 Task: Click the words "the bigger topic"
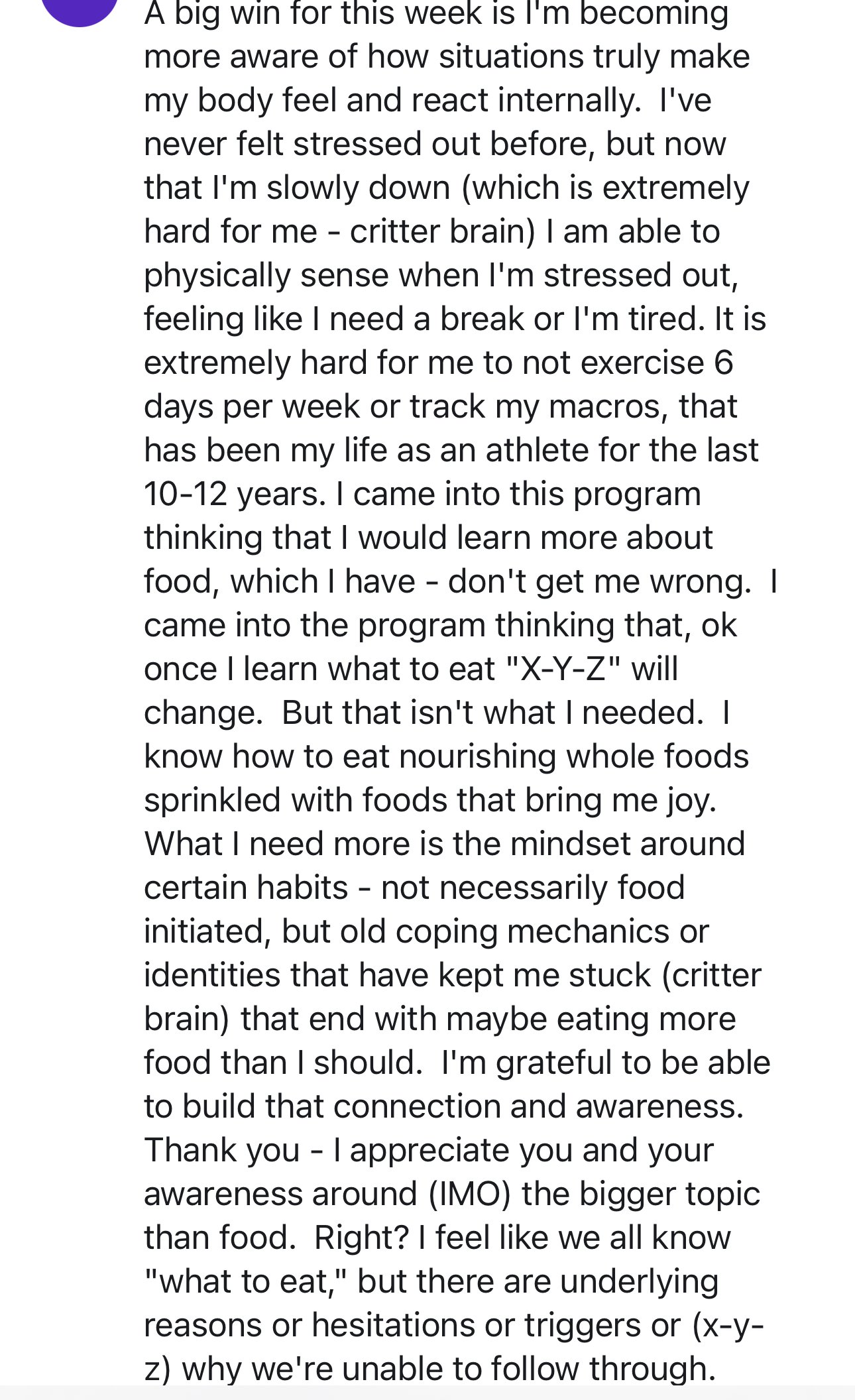point(640,1194)
